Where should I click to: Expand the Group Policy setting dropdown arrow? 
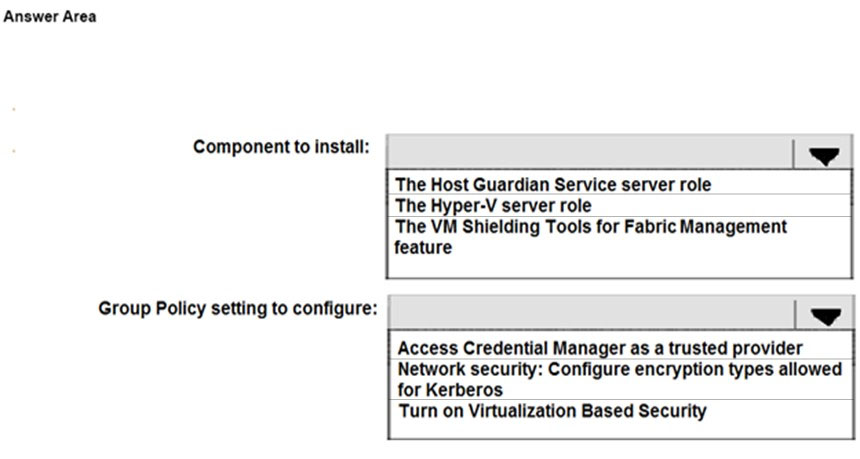(x=825, y=315)
